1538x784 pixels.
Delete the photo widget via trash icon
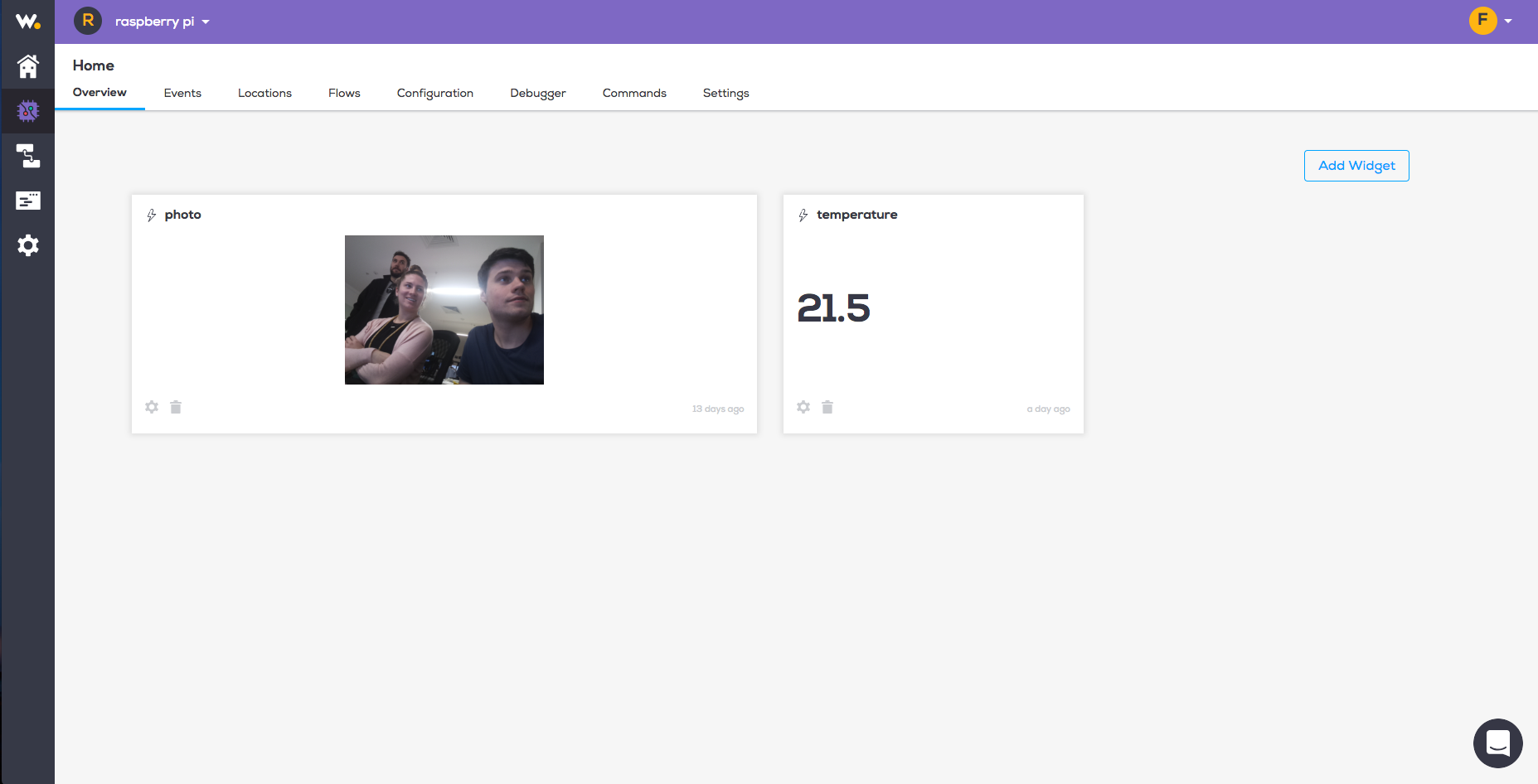(x=176, y=407)
